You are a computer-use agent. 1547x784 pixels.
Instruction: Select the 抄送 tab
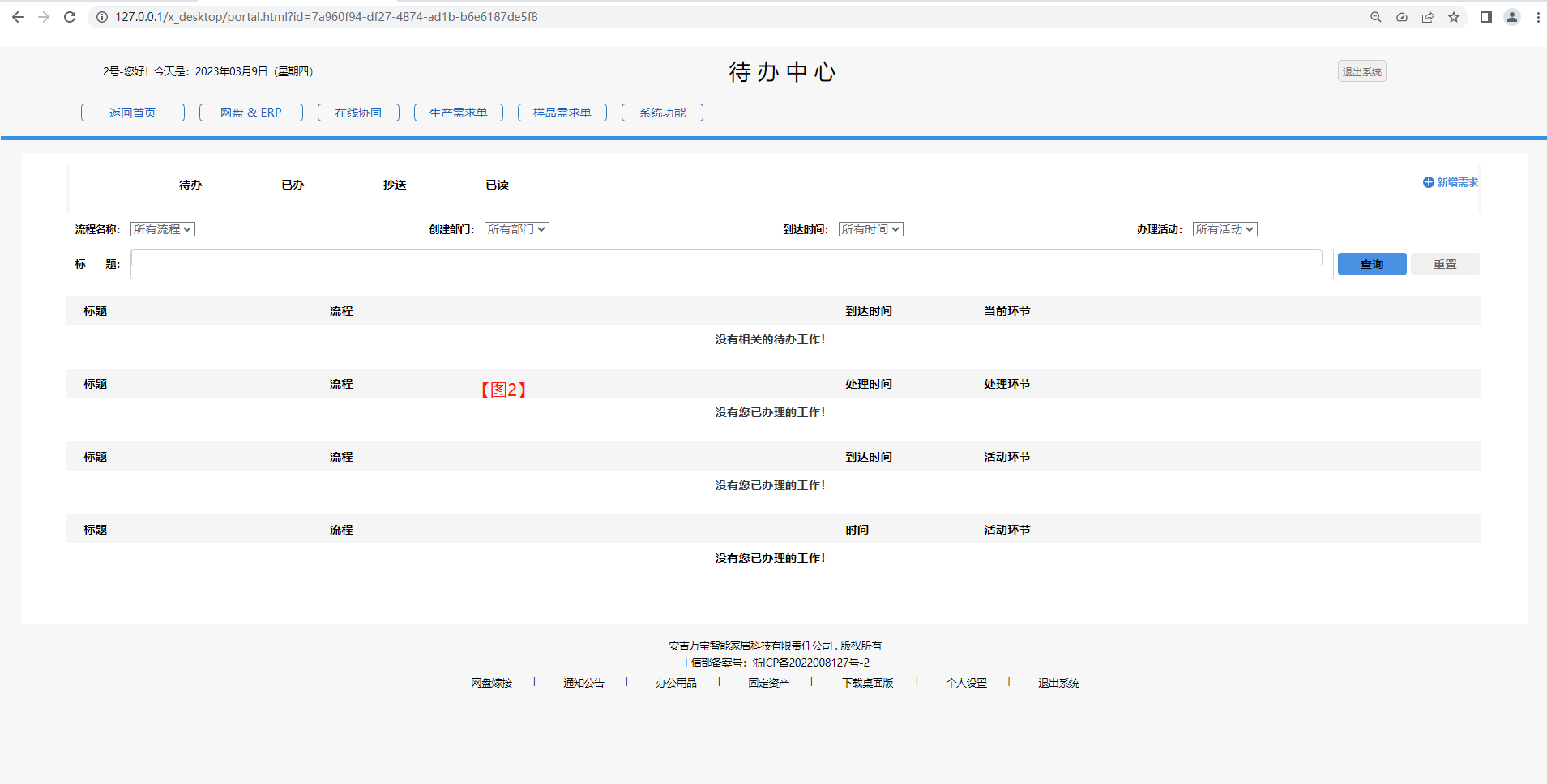(x=395, y=185)
